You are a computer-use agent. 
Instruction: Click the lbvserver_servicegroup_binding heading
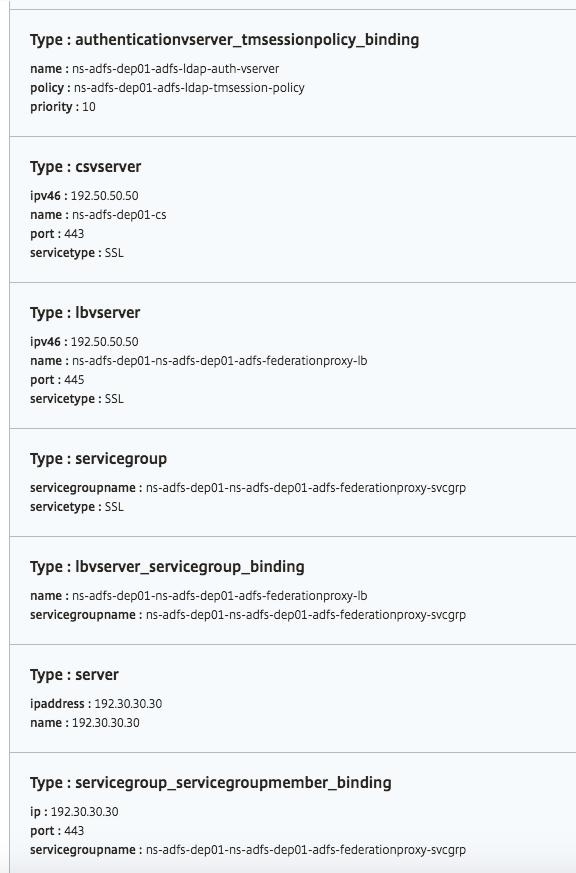(x=167, y=567)
